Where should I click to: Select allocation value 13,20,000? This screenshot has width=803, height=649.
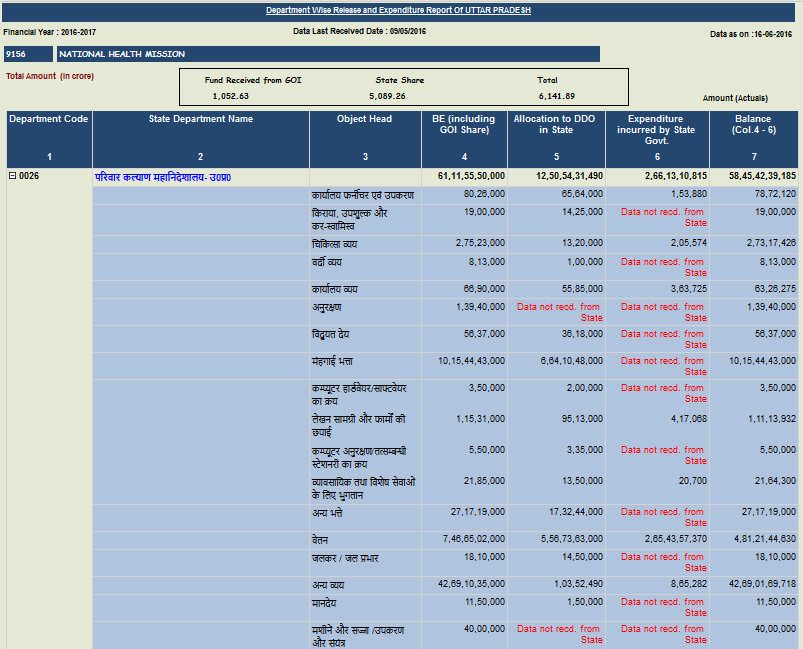click(582, 242)
